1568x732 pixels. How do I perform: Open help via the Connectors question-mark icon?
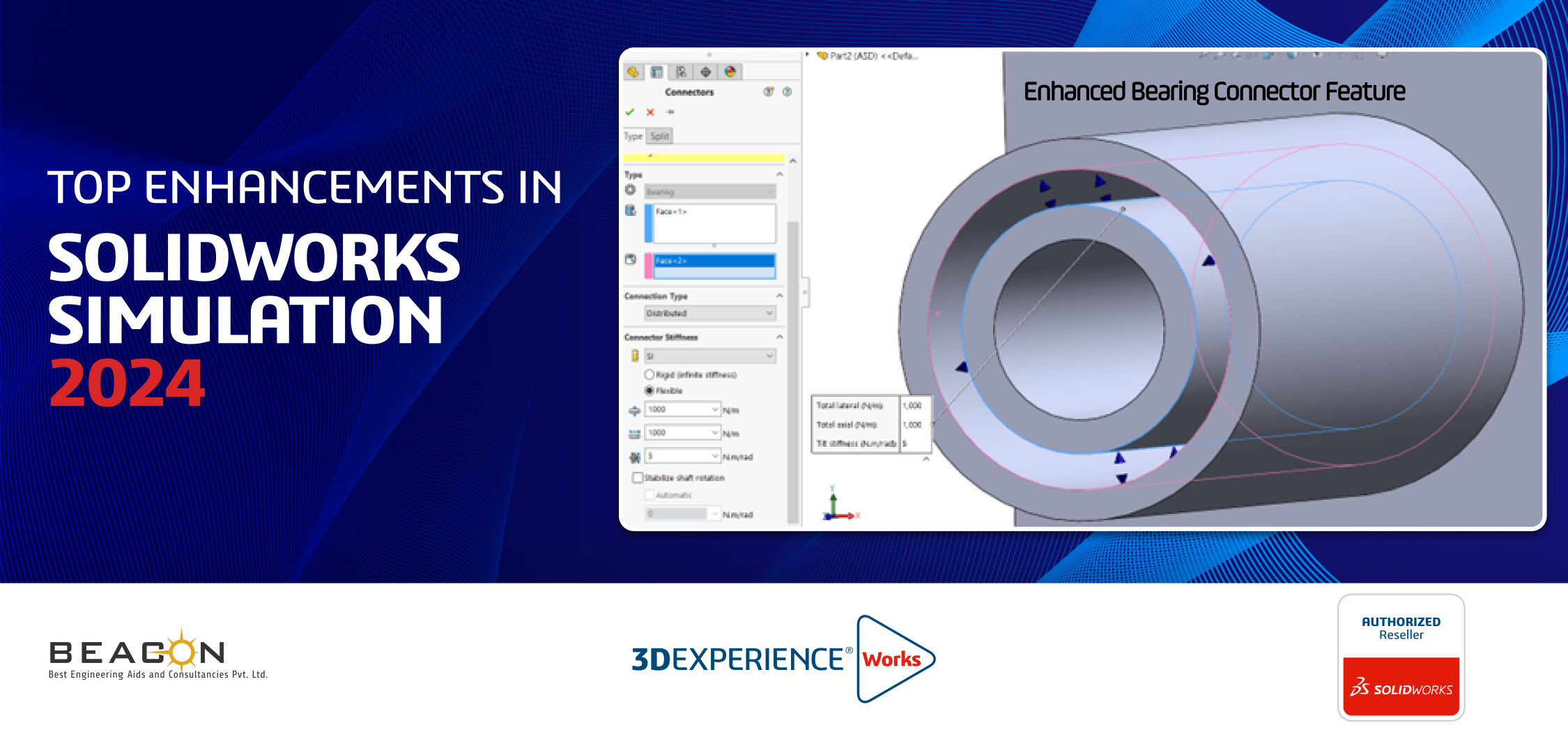787,92
